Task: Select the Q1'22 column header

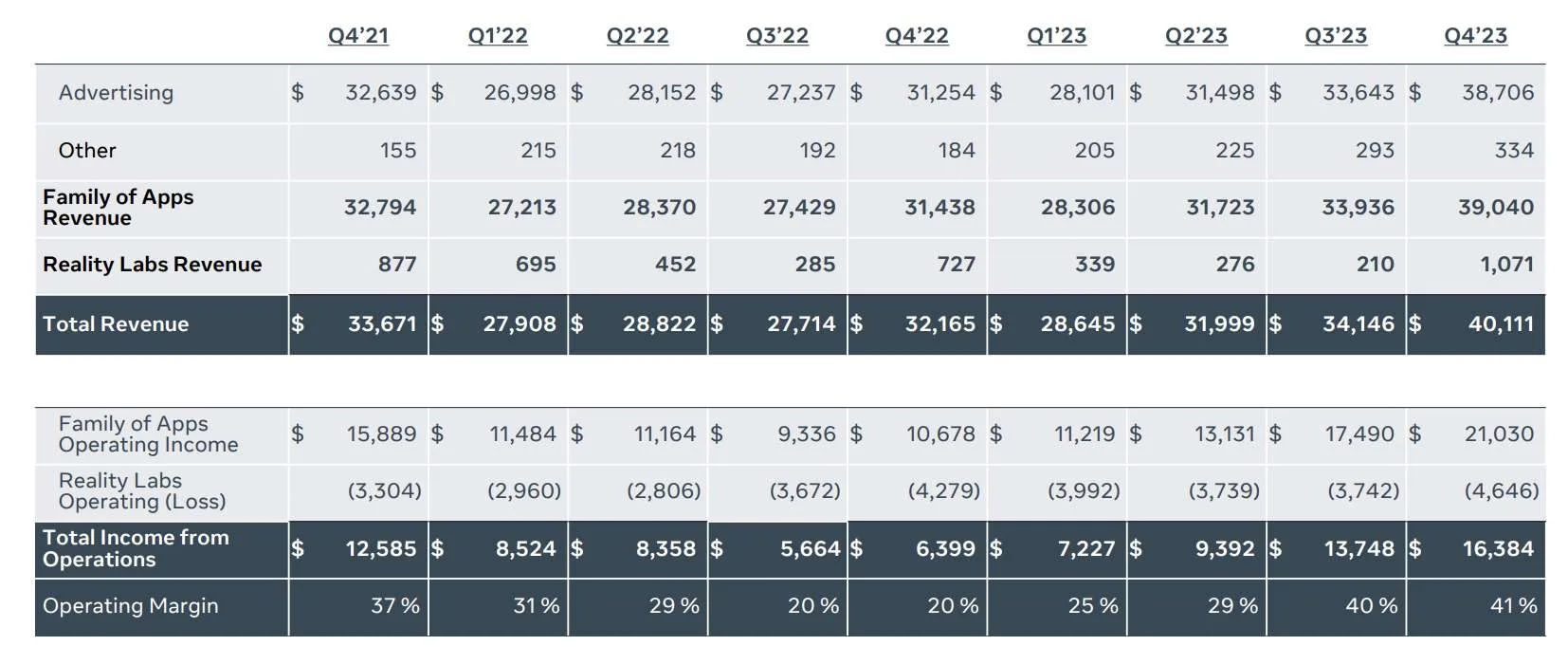Action: [498, 36]
